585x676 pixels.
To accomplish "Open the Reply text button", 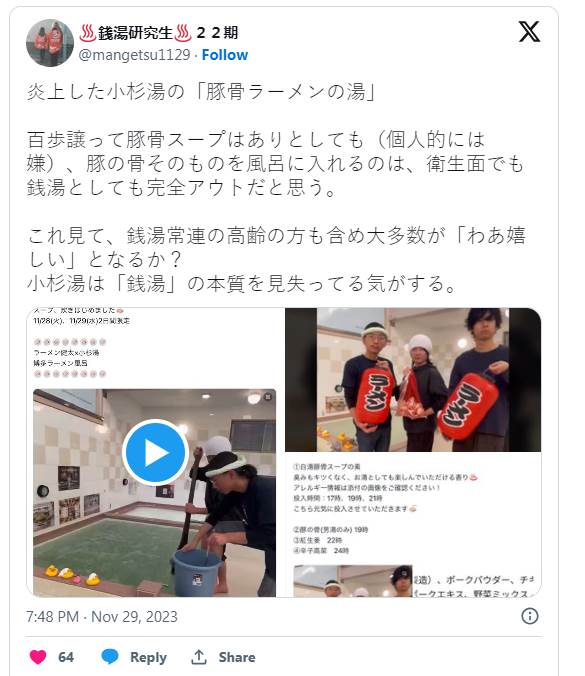I will [x=148, y=657].
